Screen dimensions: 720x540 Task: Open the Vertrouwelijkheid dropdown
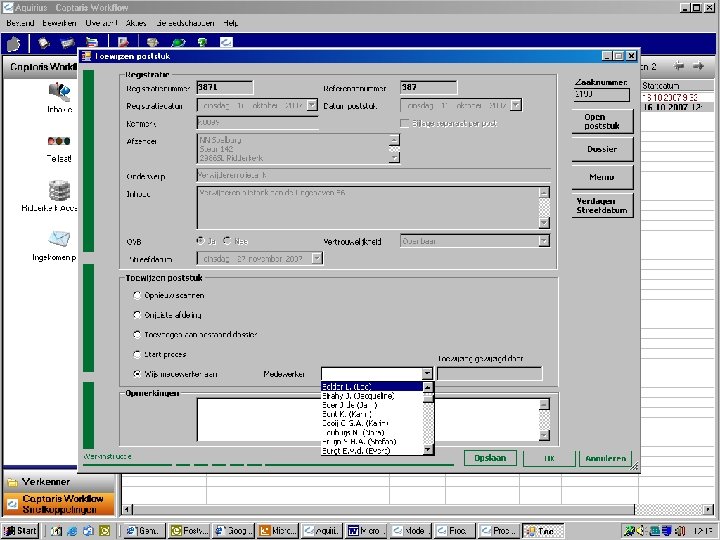pyautogui.click(x=544, y=241)
